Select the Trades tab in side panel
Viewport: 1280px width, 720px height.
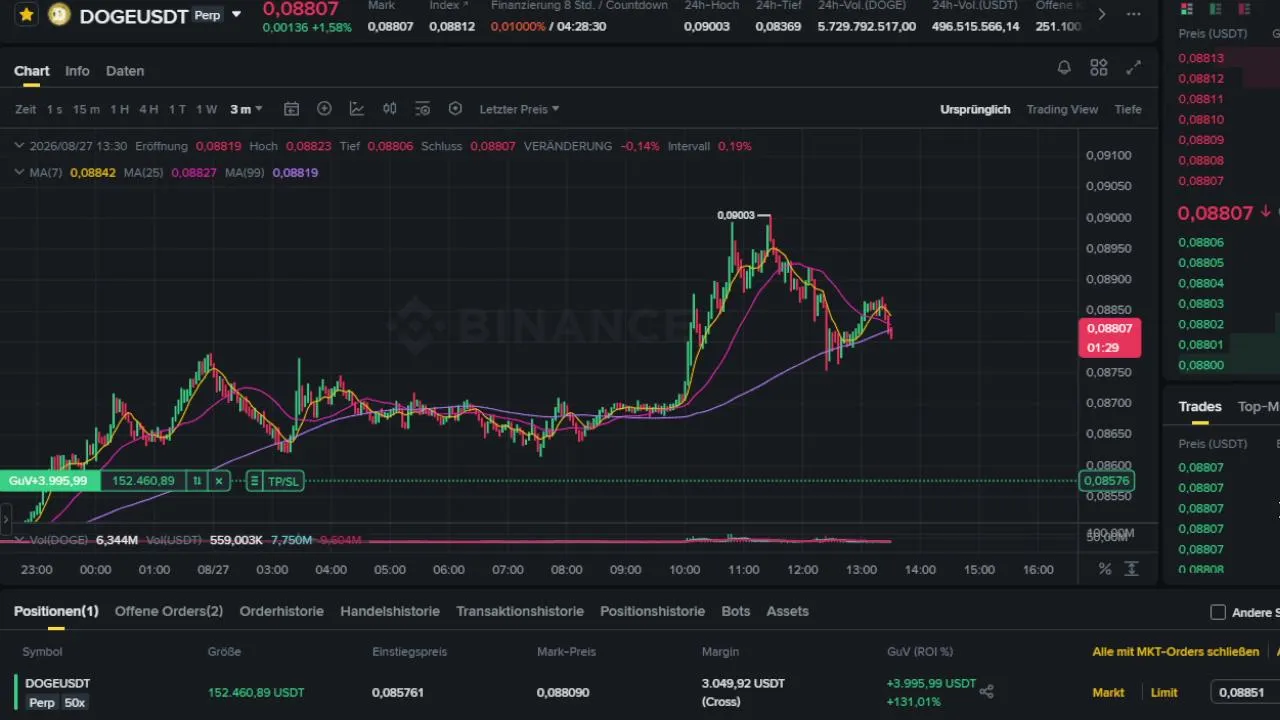click(1200, 406)
